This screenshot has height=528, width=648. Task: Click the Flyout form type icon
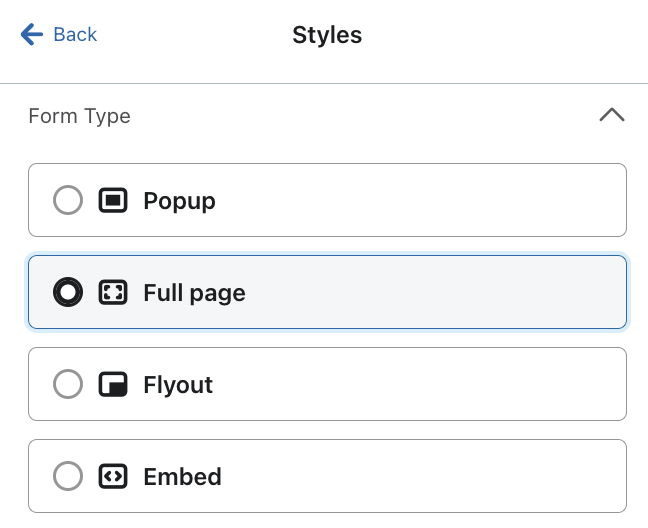coord(113,384)
